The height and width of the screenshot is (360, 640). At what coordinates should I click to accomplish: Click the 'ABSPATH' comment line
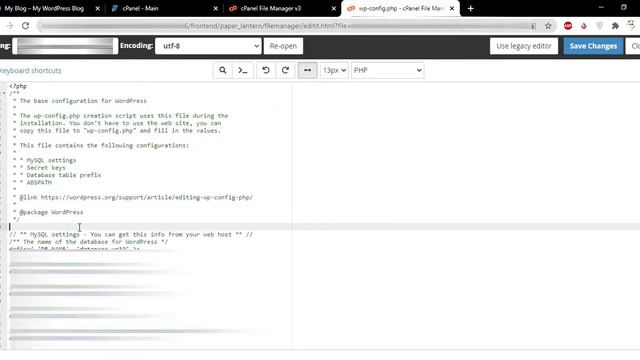(32, 182)
